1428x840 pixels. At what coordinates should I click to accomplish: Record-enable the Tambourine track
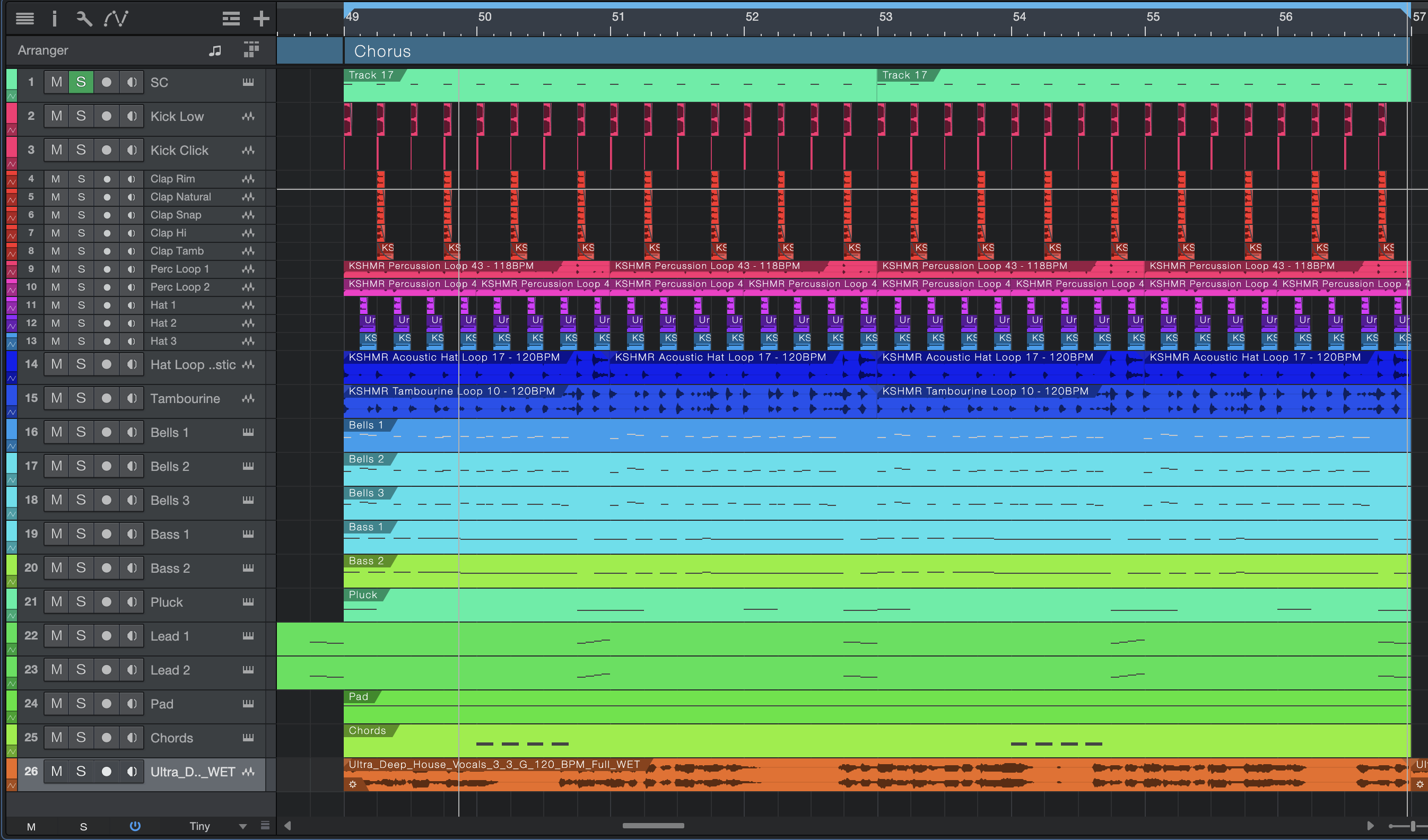[x=106, y=398]
